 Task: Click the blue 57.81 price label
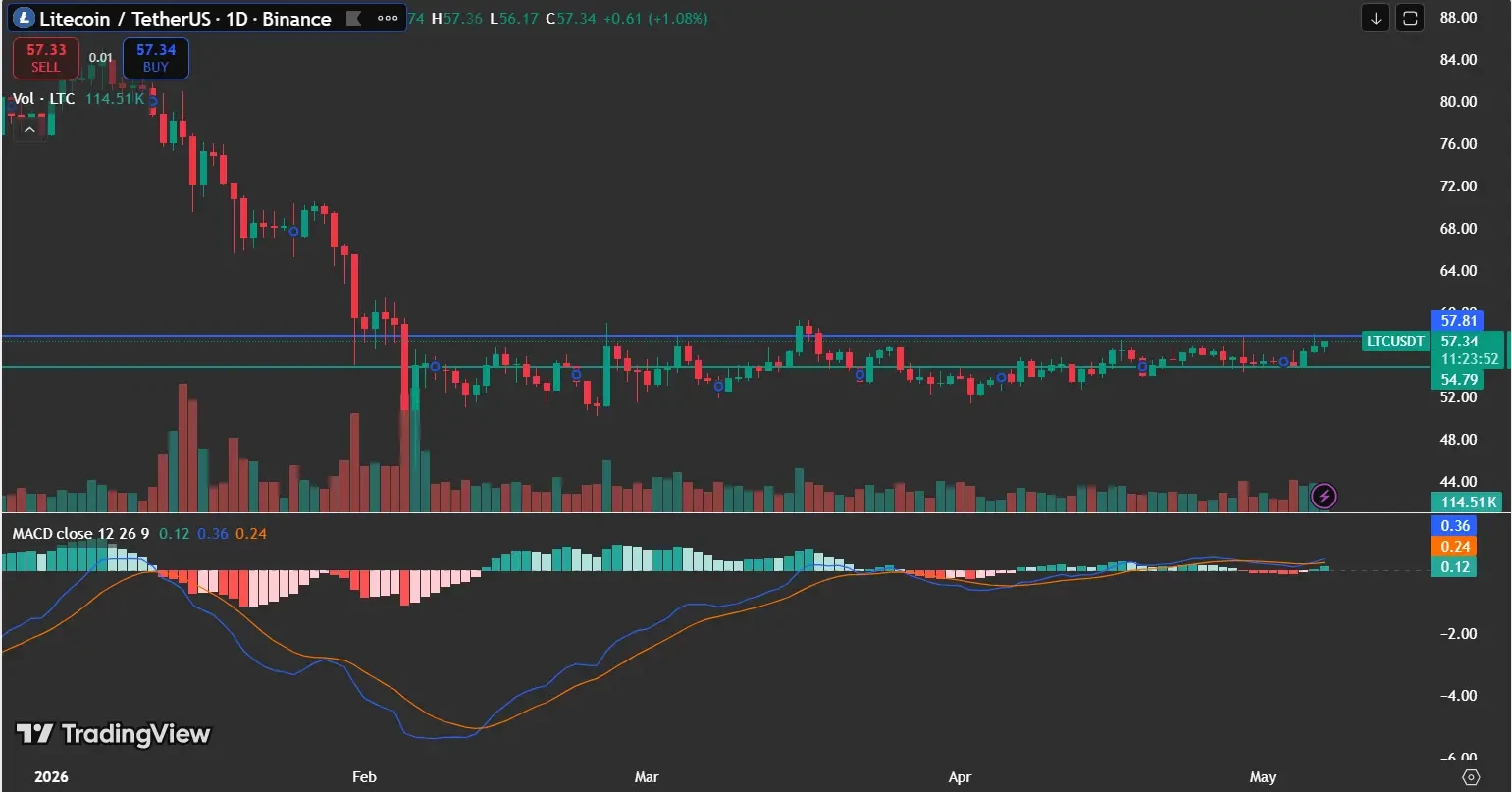1457,320
